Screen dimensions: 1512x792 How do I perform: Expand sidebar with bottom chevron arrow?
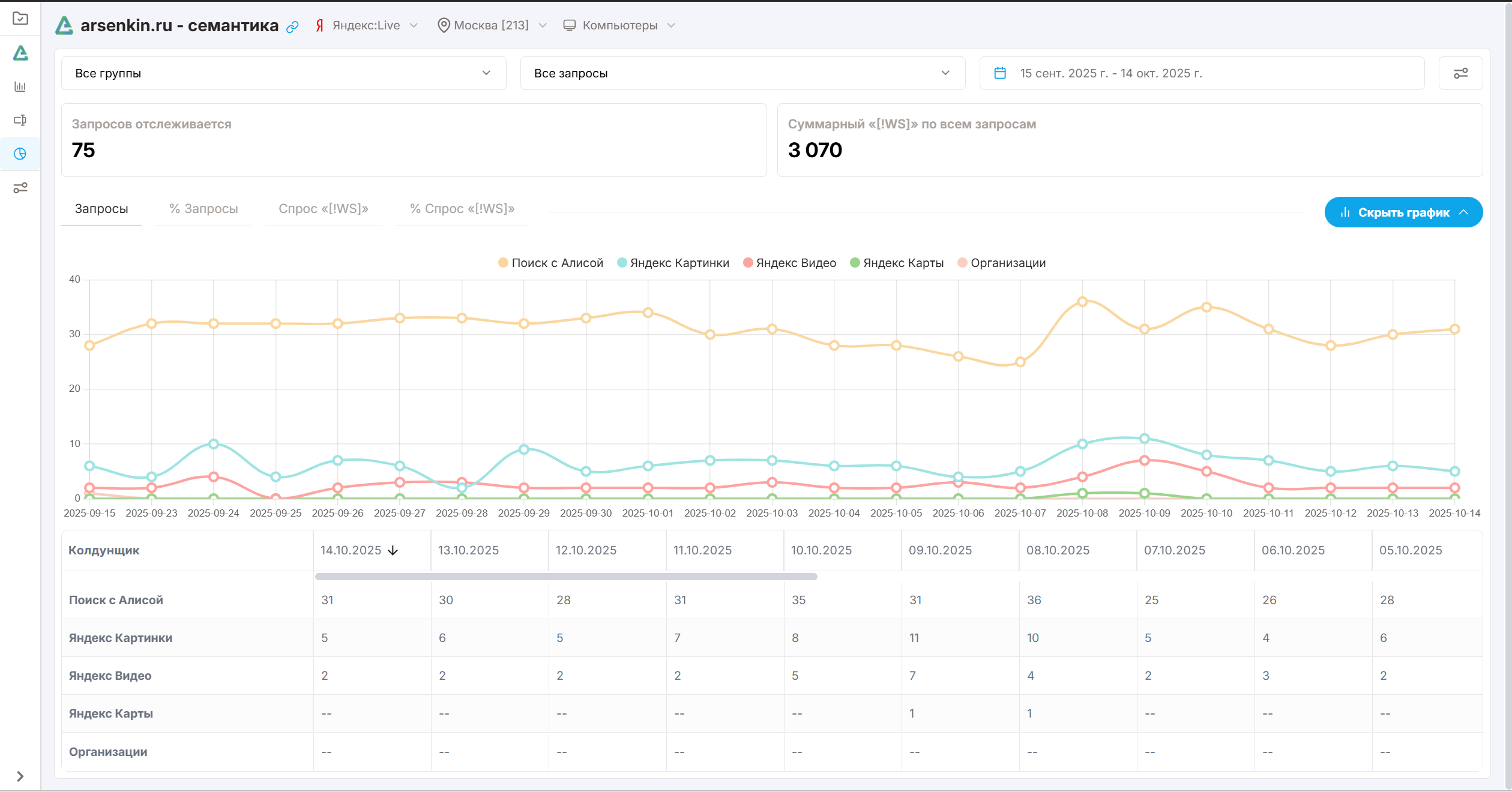20,776
